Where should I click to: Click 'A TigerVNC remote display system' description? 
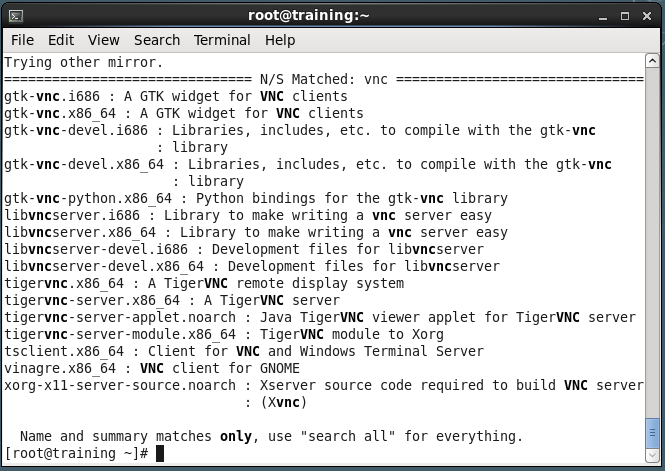click(x=276, y=283)
